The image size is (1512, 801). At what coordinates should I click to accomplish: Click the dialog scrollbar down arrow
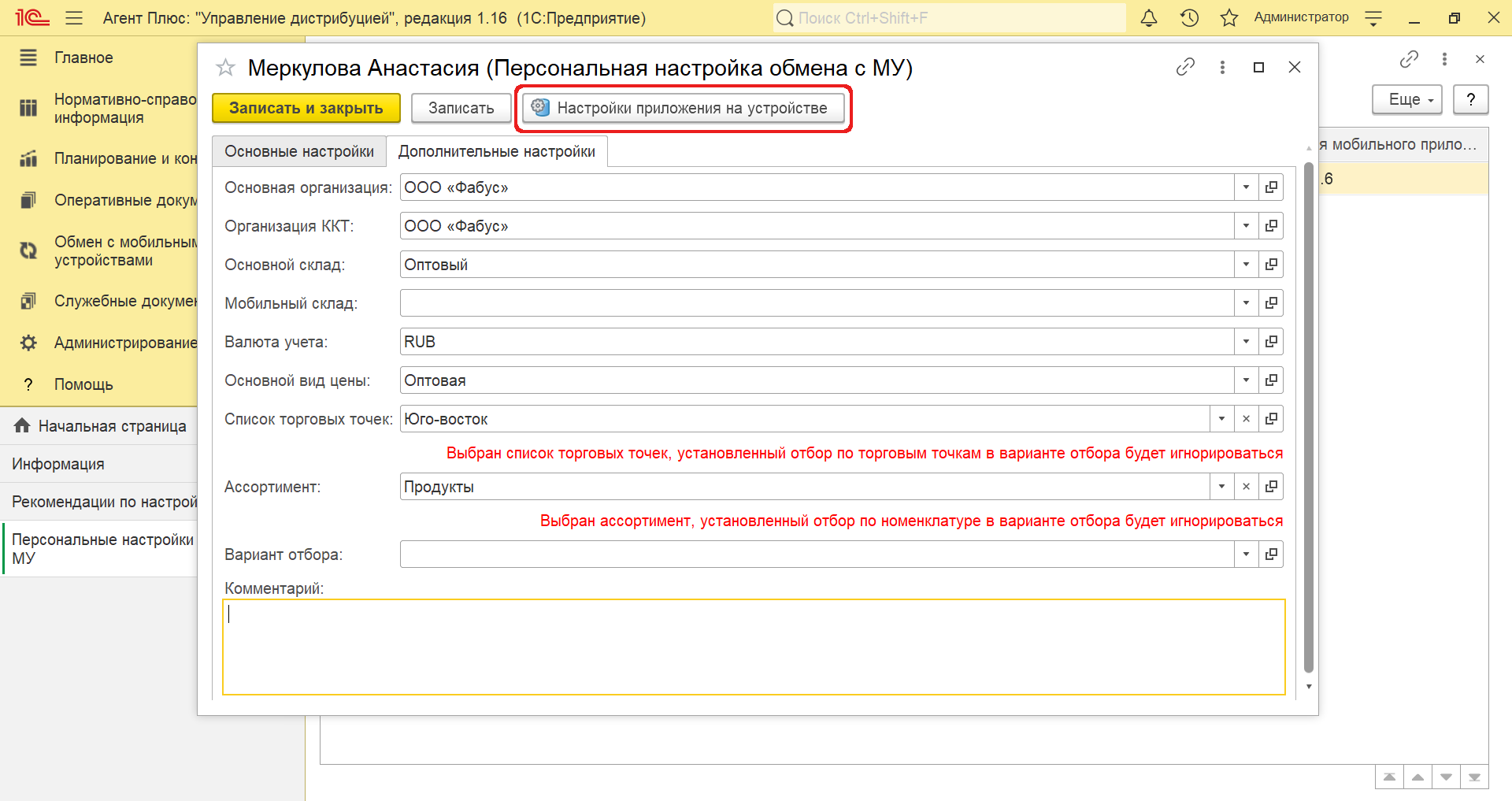(1309, 687)
